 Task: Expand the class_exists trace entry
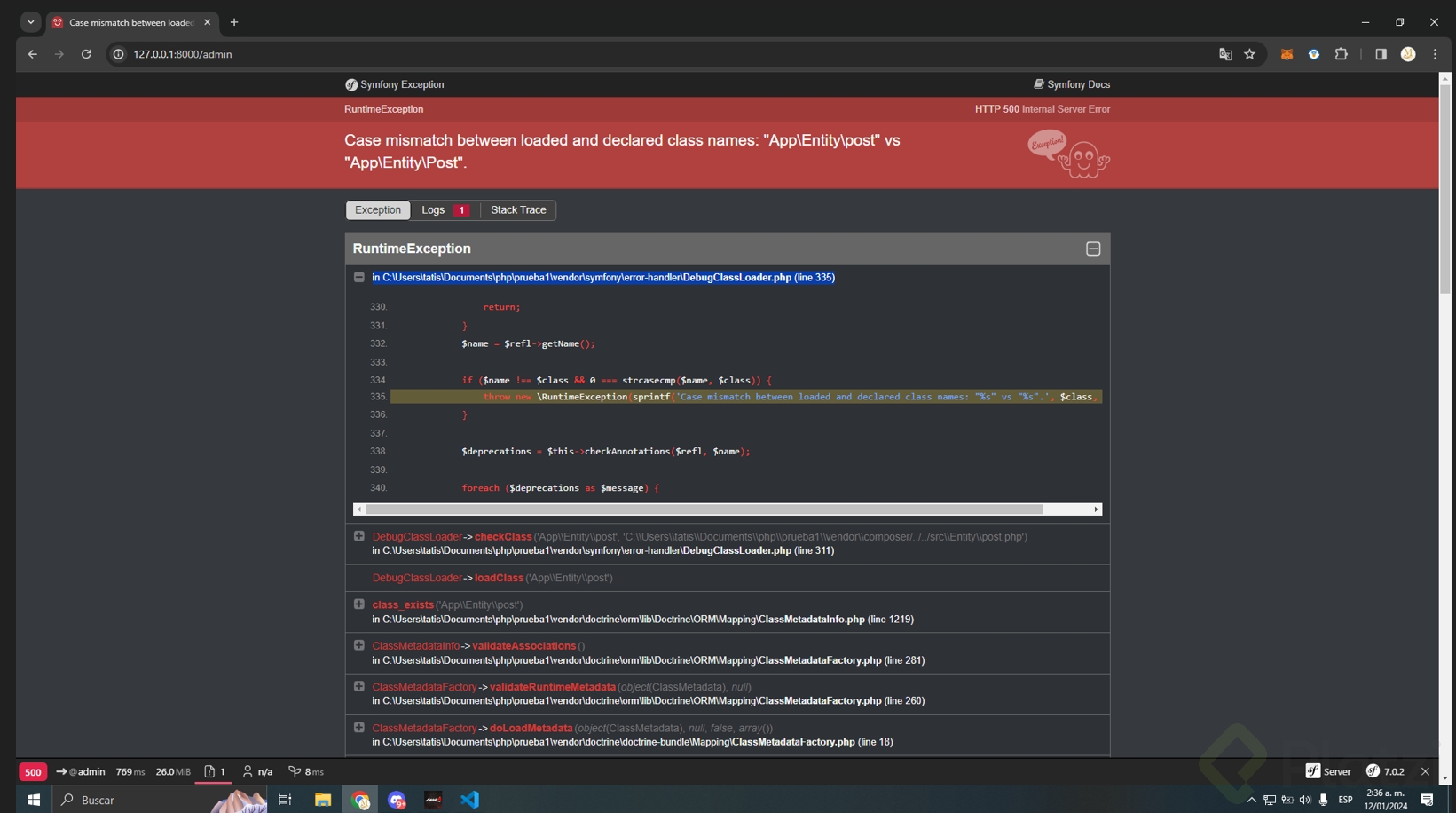[359, 604]
